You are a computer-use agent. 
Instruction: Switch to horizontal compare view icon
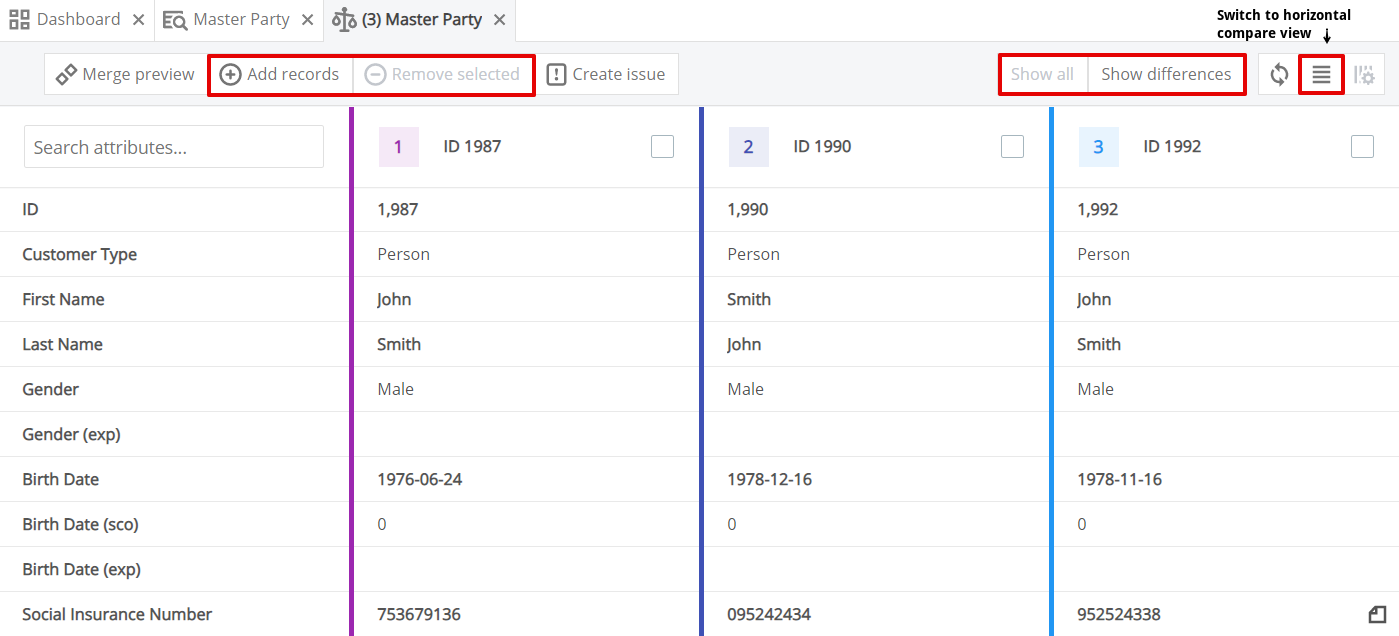[1321, 74]
